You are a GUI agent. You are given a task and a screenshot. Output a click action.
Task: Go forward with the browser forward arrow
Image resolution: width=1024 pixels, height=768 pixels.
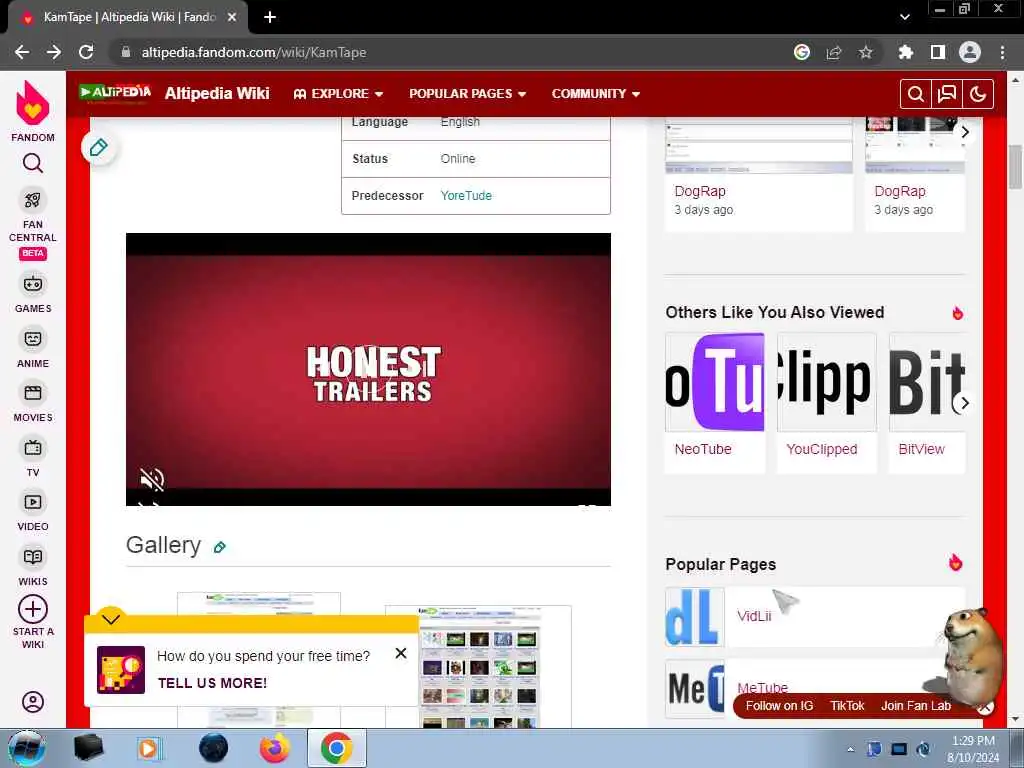(x=54, y=52)
